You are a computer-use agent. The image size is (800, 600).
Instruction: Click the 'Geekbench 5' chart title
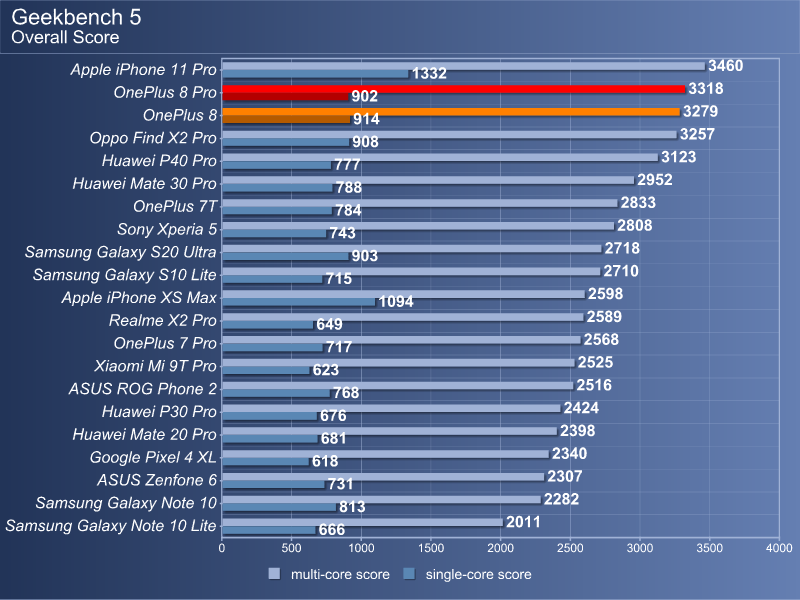pos(77,17)
